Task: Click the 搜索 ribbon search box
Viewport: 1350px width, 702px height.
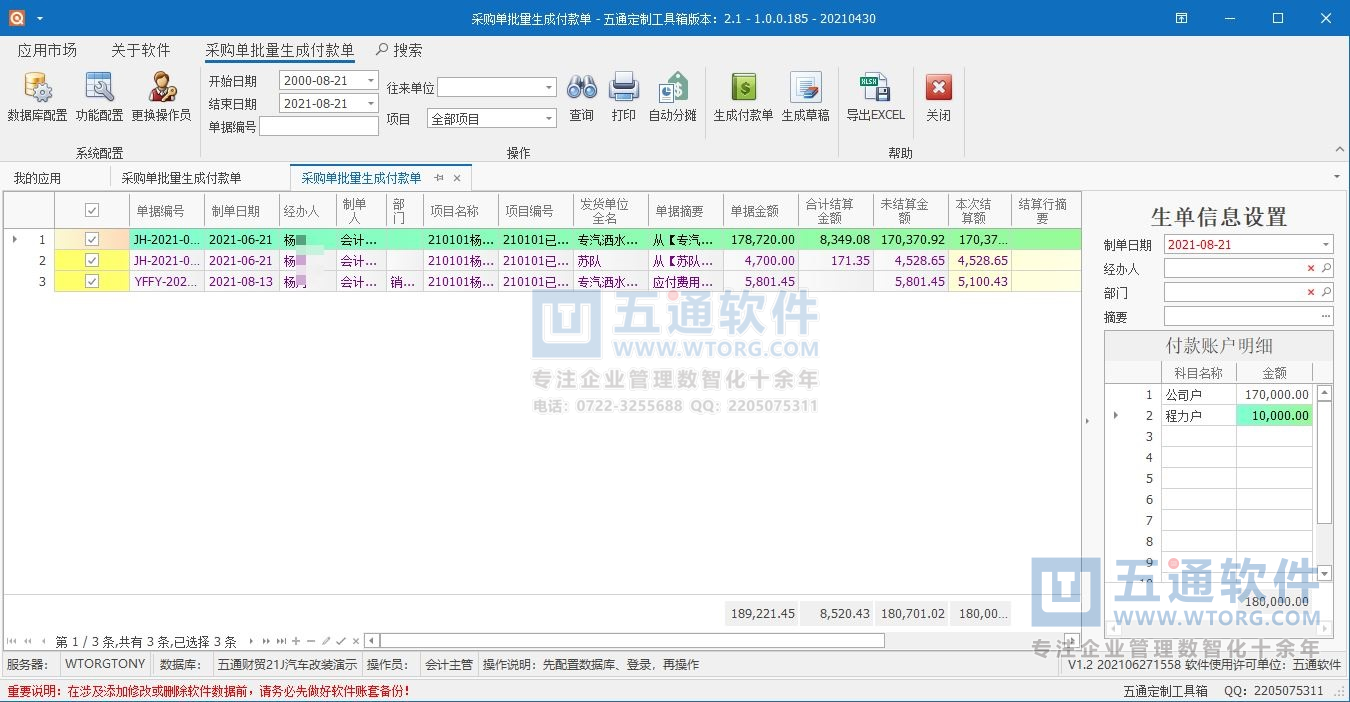Action: [399, 50]
